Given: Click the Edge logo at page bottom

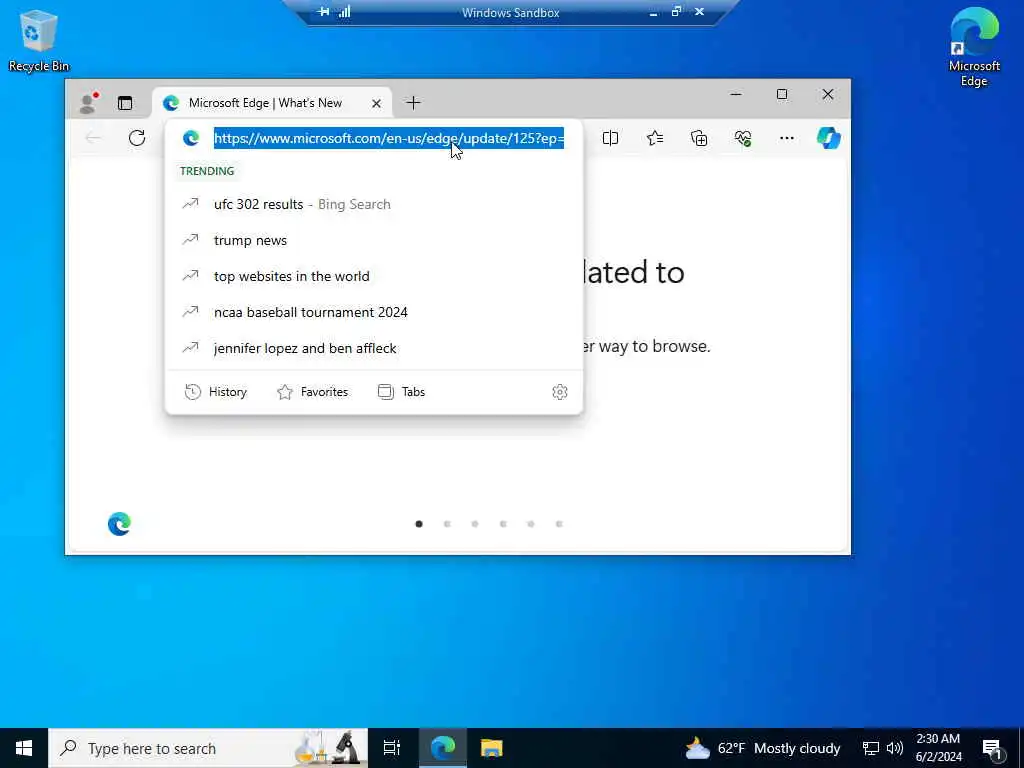Looking at the screenshot, I should pos(120,524).
